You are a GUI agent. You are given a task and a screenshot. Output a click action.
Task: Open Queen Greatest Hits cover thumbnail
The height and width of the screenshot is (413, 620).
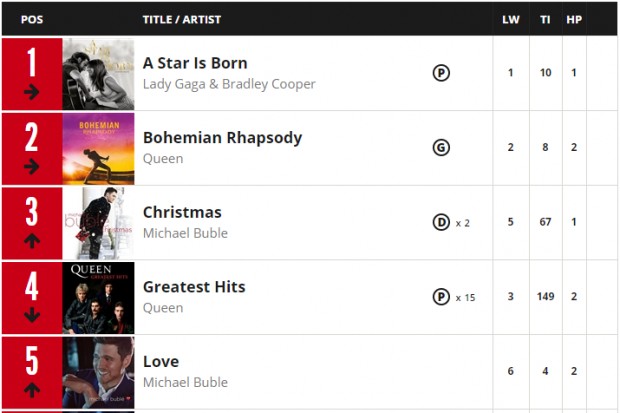98,298
